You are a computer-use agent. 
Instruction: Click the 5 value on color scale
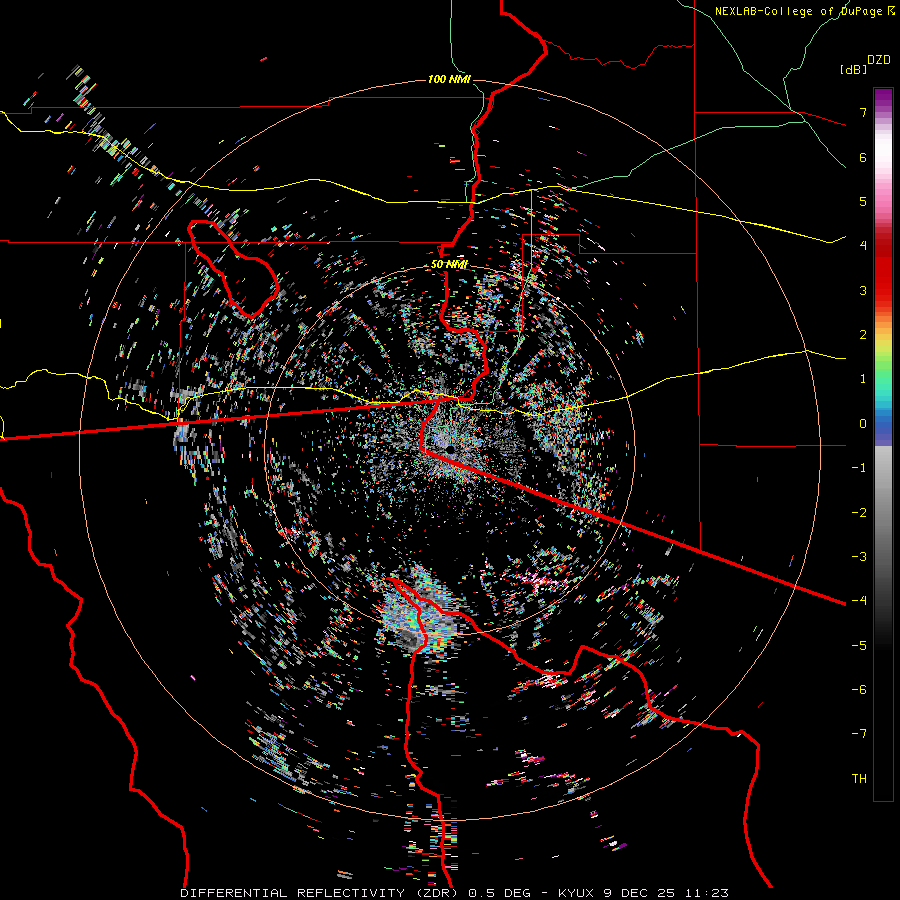[863, 201]
